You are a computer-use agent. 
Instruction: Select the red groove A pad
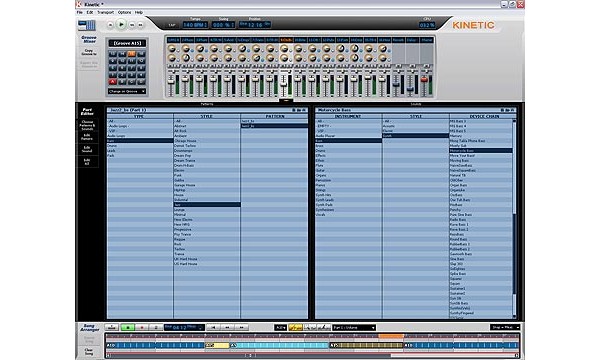coord(112,82)
